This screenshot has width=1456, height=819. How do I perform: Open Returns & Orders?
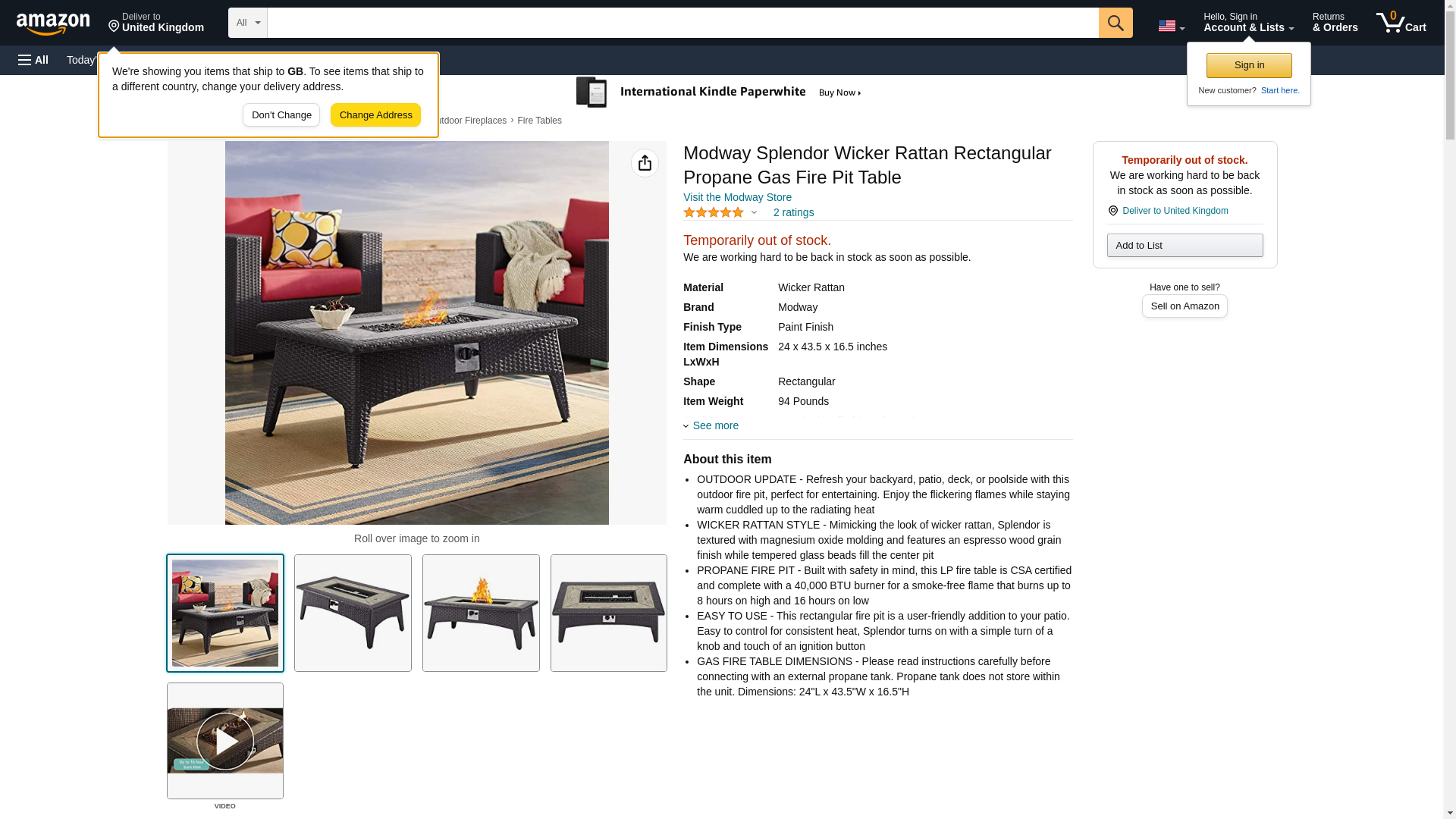1335,22
